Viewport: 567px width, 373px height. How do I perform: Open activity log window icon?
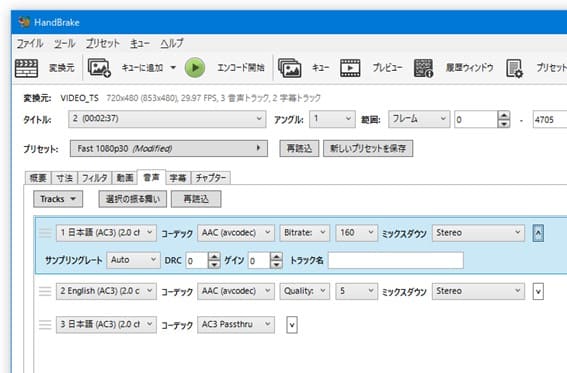(423, 68)
